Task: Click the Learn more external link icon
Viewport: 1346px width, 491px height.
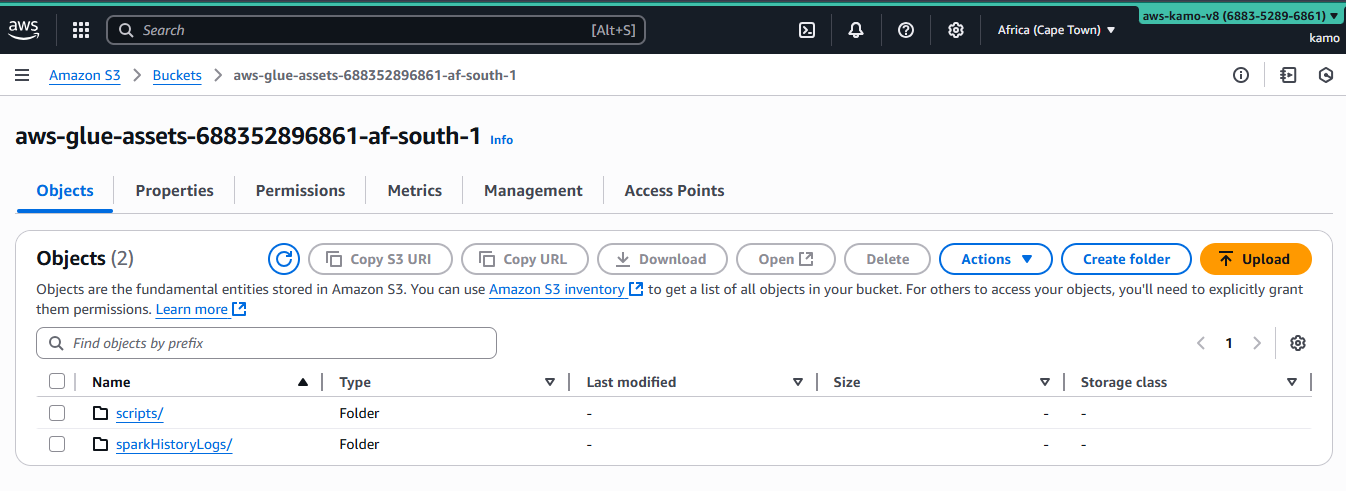Action: (239, 310)
